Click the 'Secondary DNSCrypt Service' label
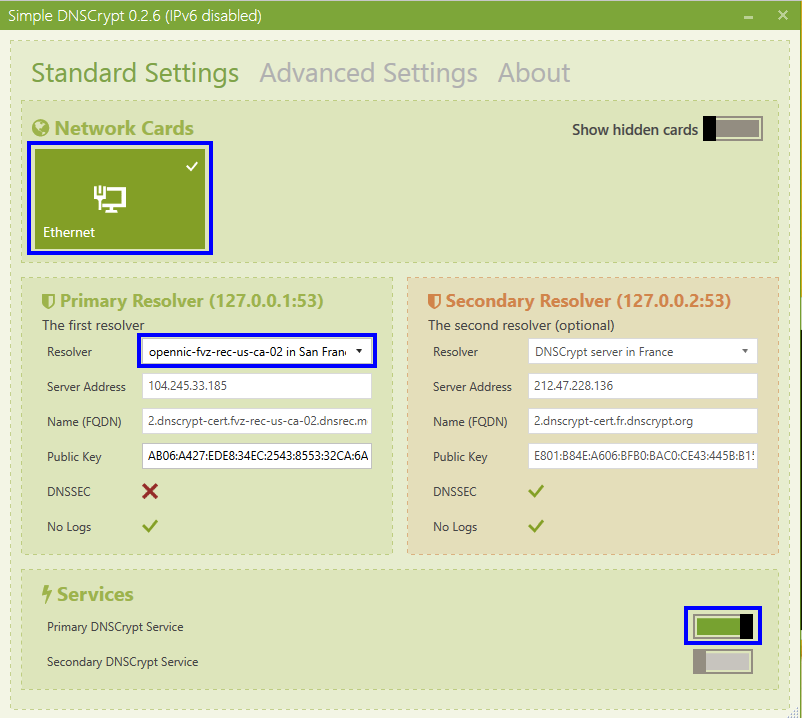Screen dimensions: 802x718 (x=122, y=662)
